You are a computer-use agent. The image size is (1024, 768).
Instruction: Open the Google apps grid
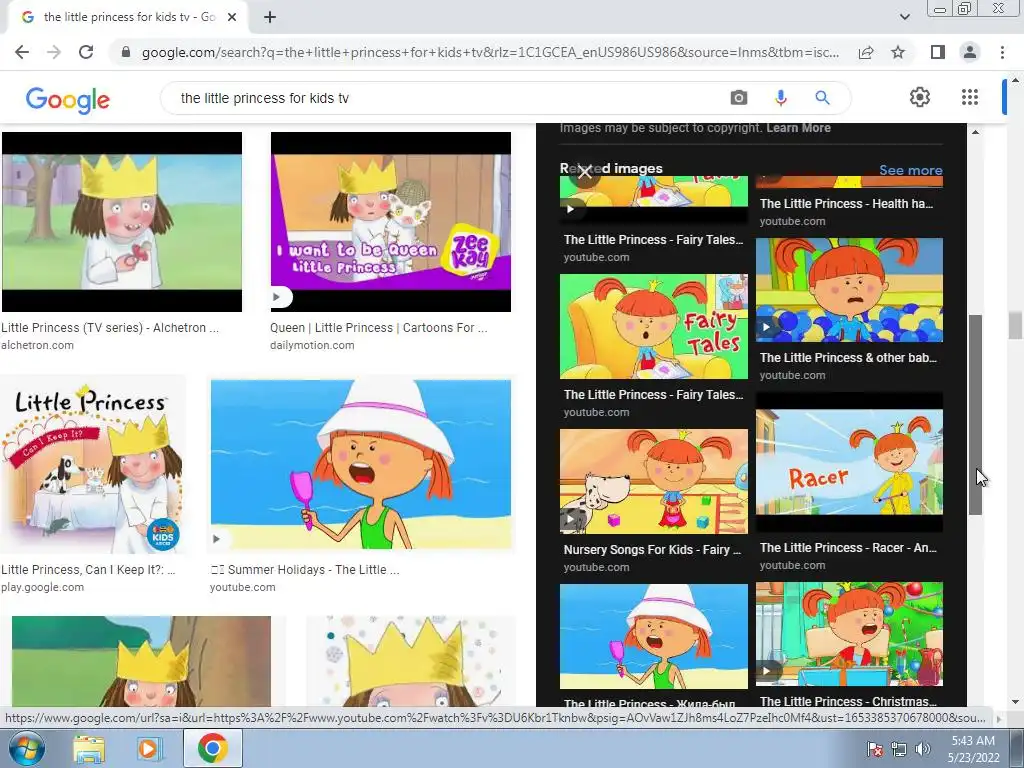point(970,97)
